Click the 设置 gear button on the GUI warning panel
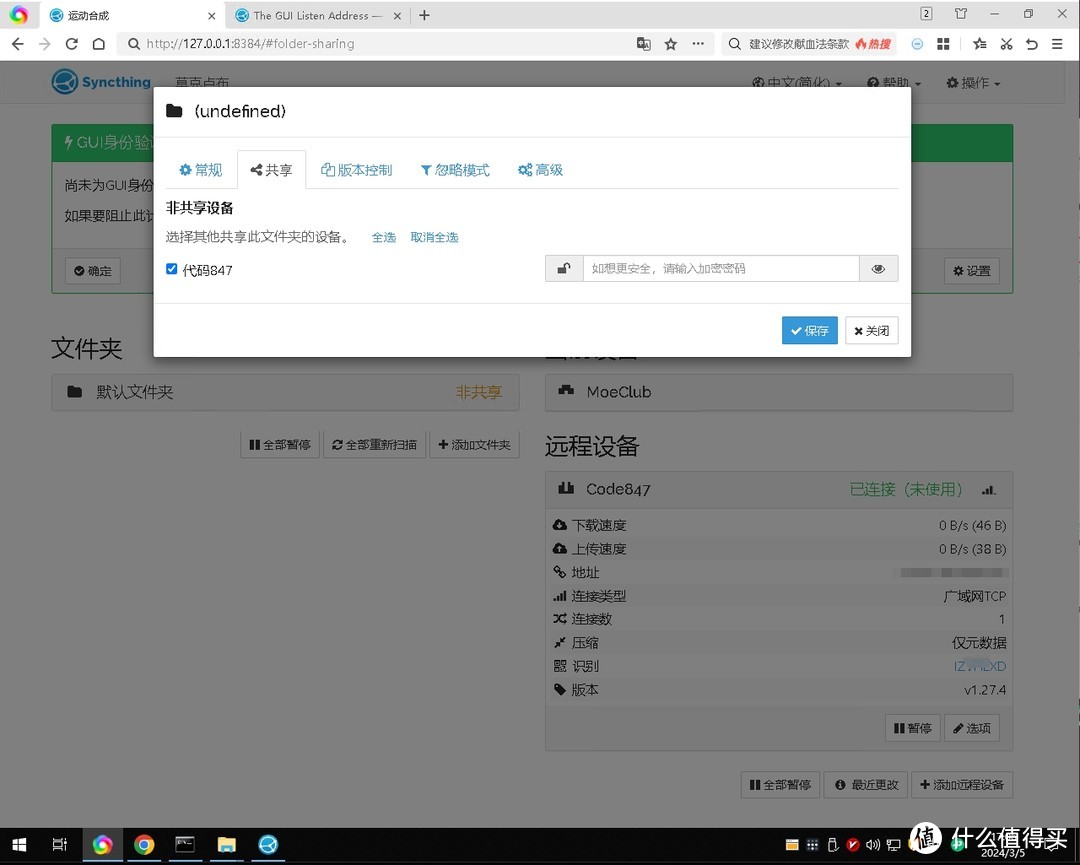Image resolution: width=1080 pixels, height=865 pixels. [x=970, y=270]
